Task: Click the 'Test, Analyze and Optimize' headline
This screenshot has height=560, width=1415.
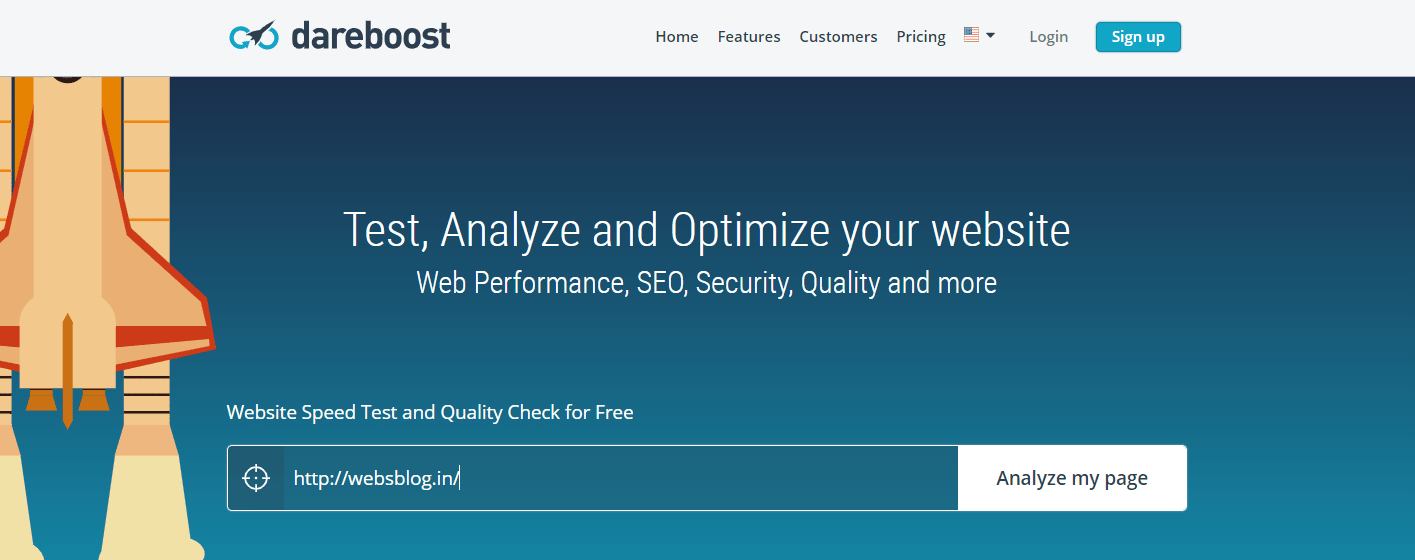Action: coord(707,230)
